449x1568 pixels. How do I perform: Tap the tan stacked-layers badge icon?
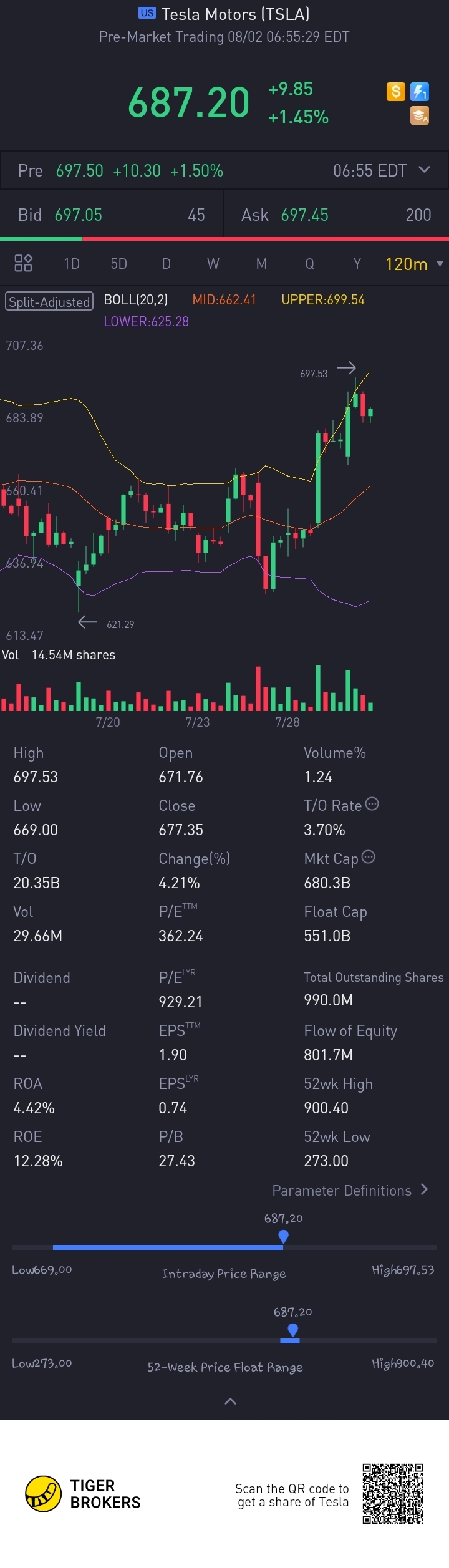click(x=420, y=115)
